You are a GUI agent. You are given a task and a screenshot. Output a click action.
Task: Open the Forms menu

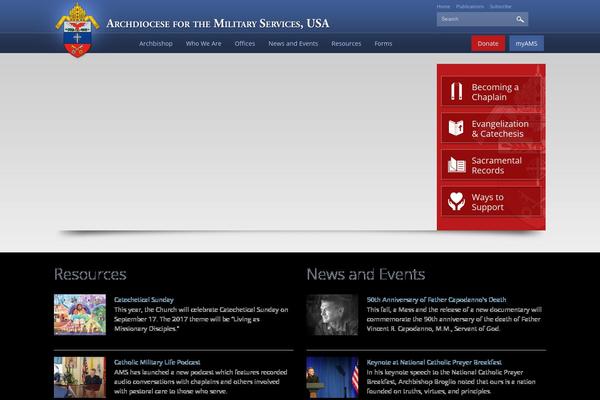click(383, 44)
